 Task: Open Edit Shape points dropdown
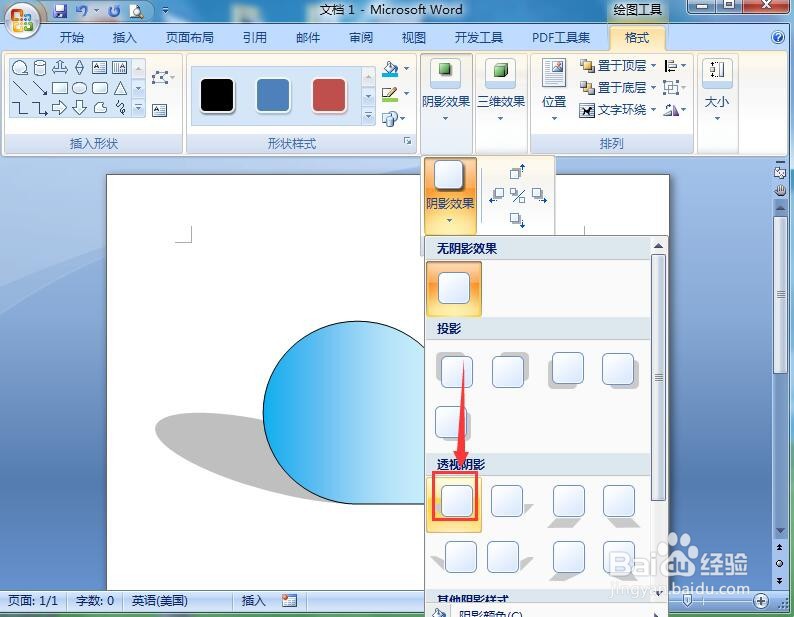point(163,78)
